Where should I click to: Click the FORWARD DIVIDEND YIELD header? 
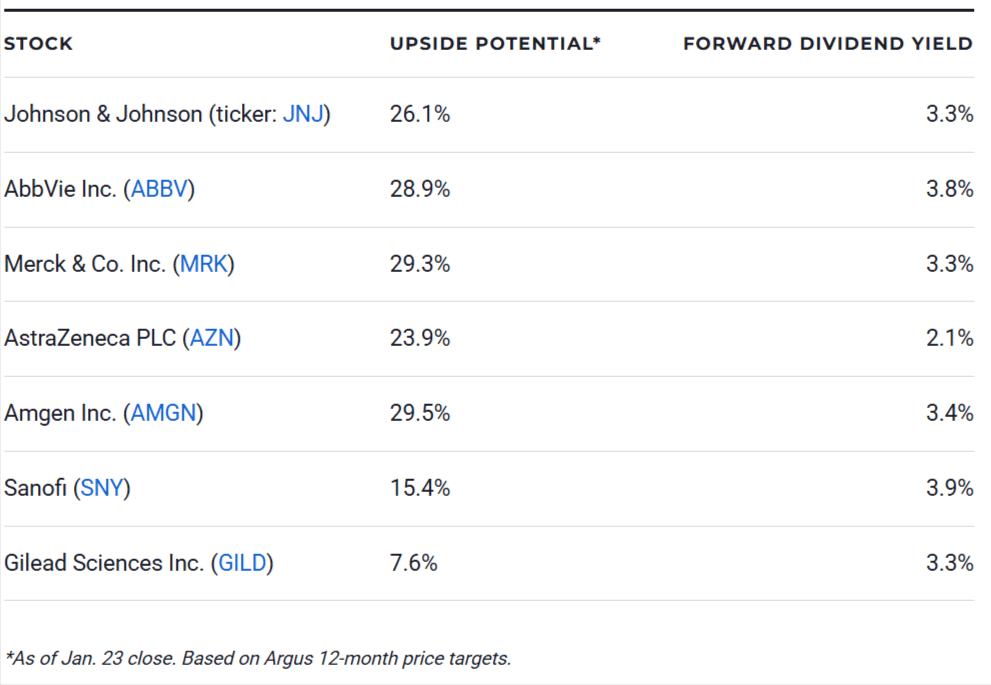828,44
